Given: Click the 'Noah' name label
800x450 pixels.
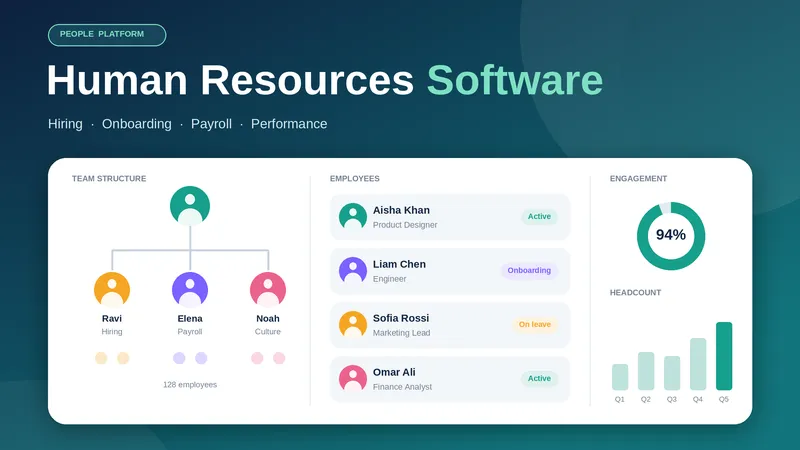Looking at the screenshot, I should point(268,318).
